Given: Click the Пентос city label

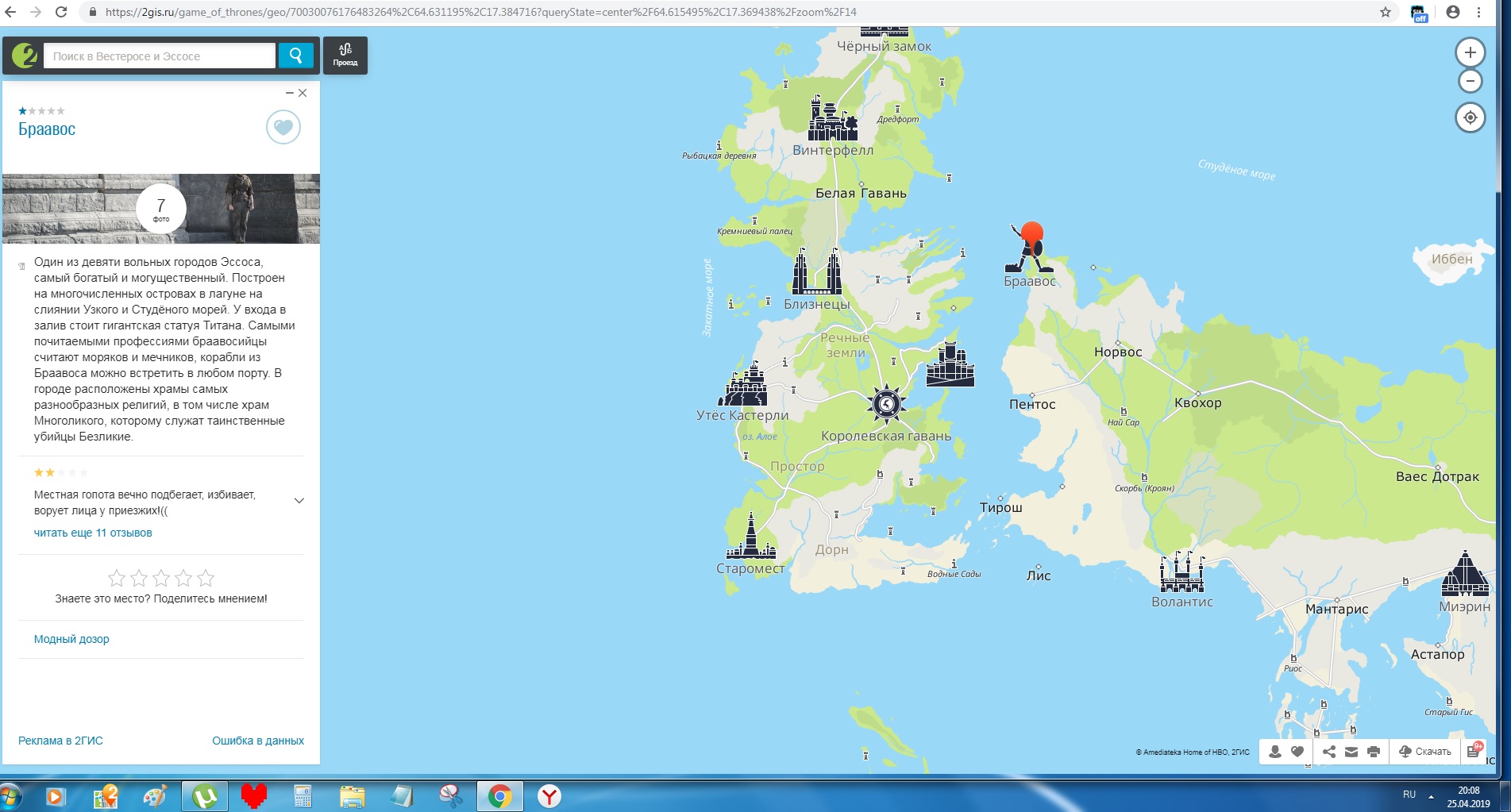Looking at the screenshot, I should 1032,404.
